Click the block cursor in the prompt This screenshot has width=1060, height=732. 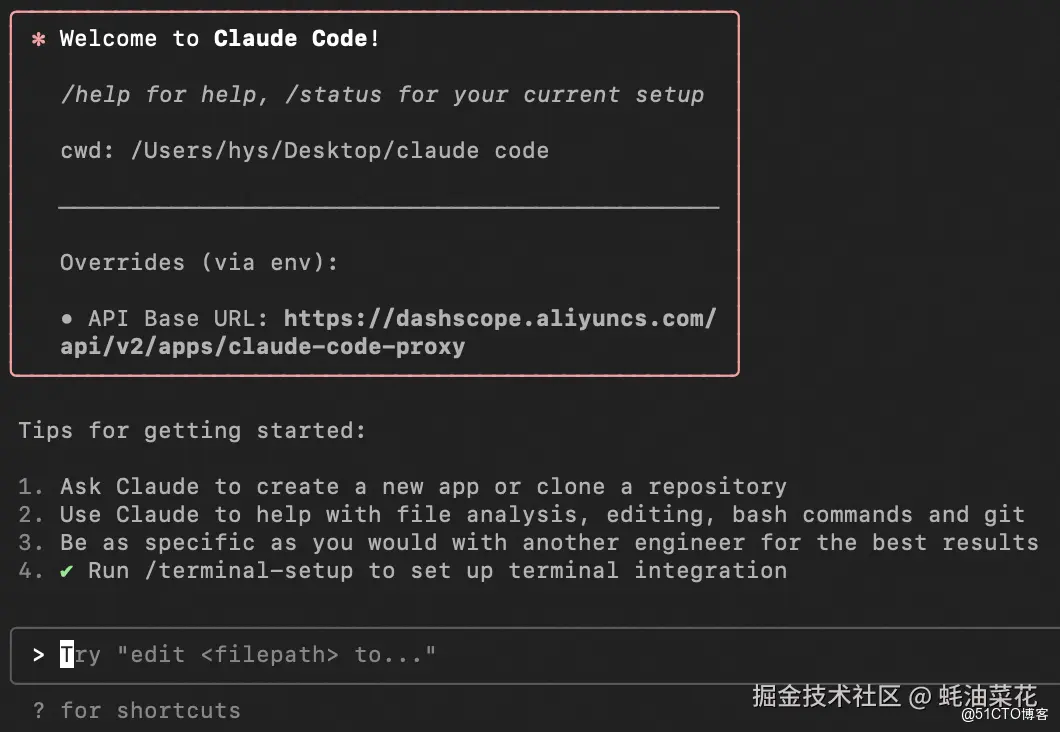tap(67, 655)
